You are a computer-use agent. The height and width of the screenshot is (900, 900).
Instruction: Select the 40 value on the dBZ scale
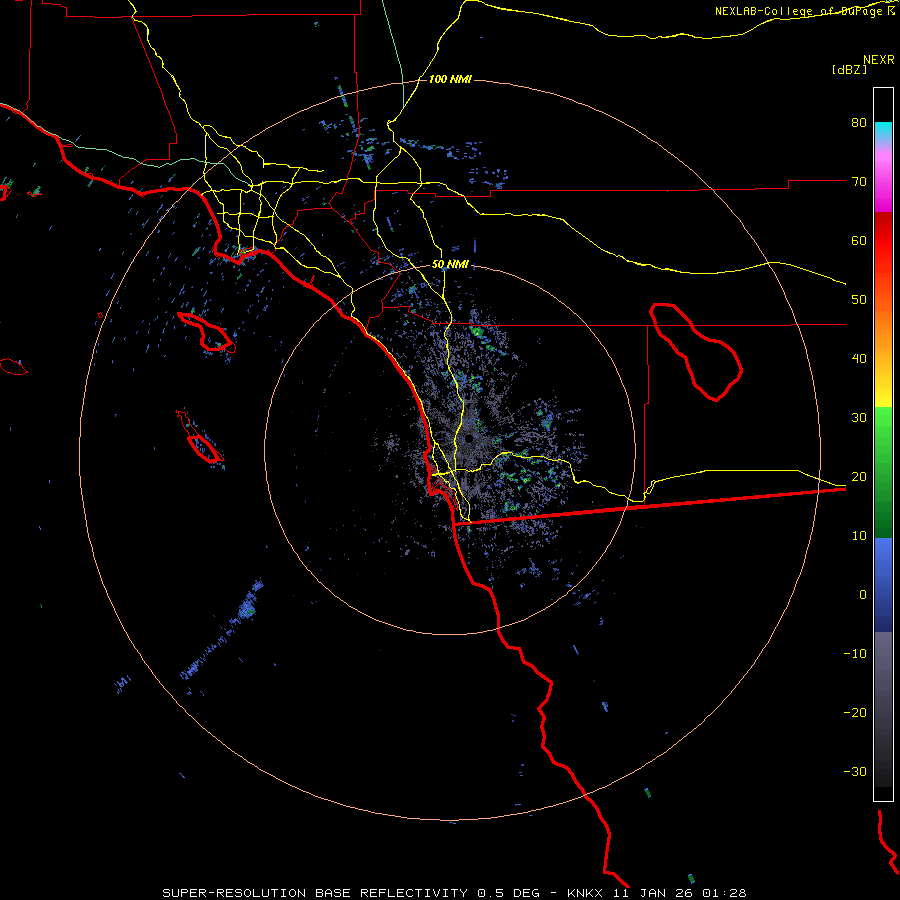tap(859, 359)
